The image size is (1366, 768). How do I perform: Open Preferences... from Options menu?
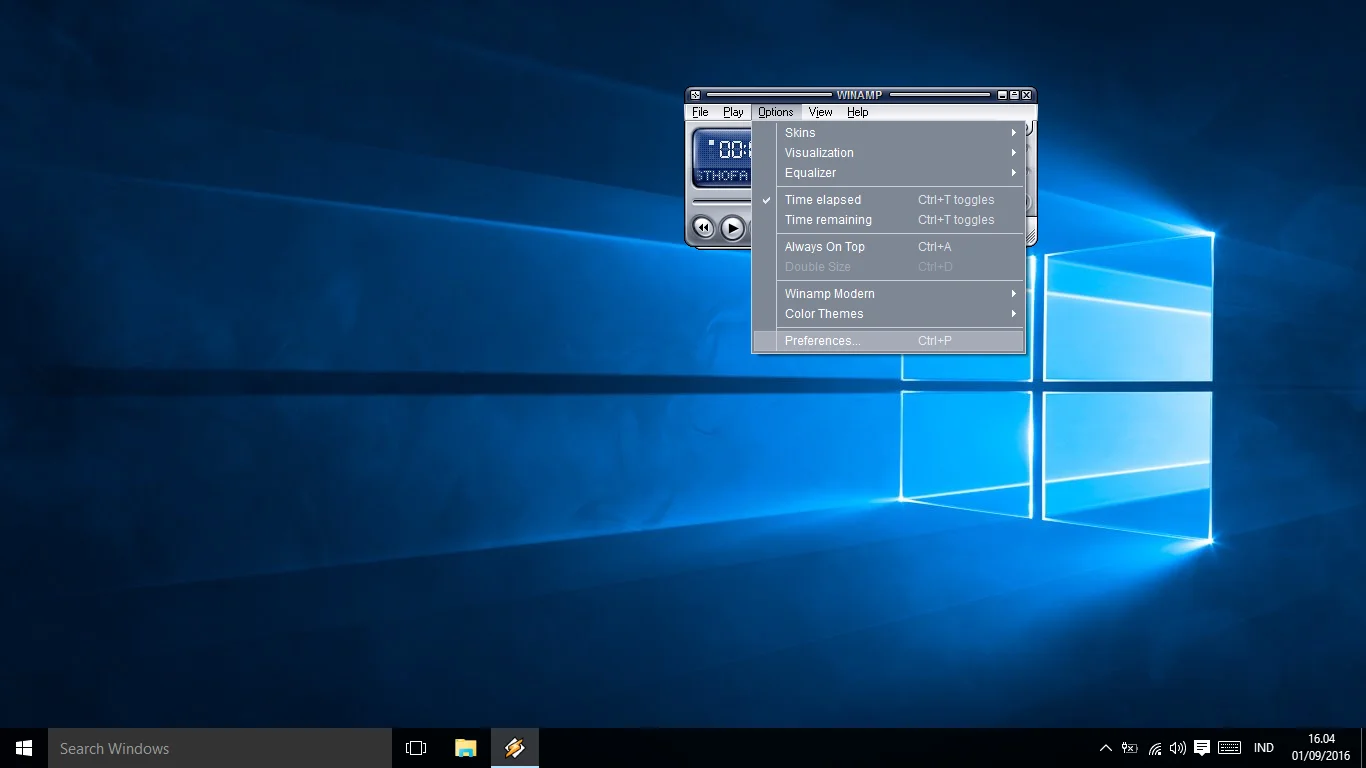click(889, 341)
